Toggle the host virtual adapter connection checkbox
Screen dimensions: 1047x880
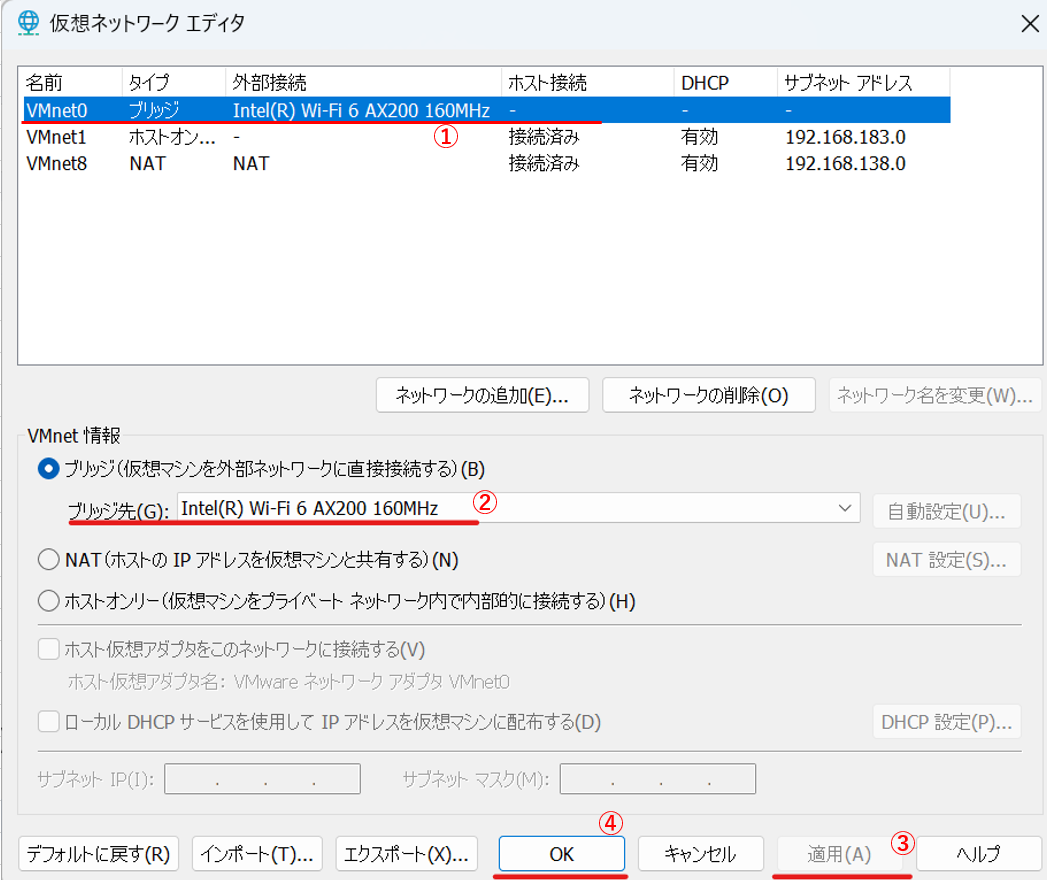[48, 649]
